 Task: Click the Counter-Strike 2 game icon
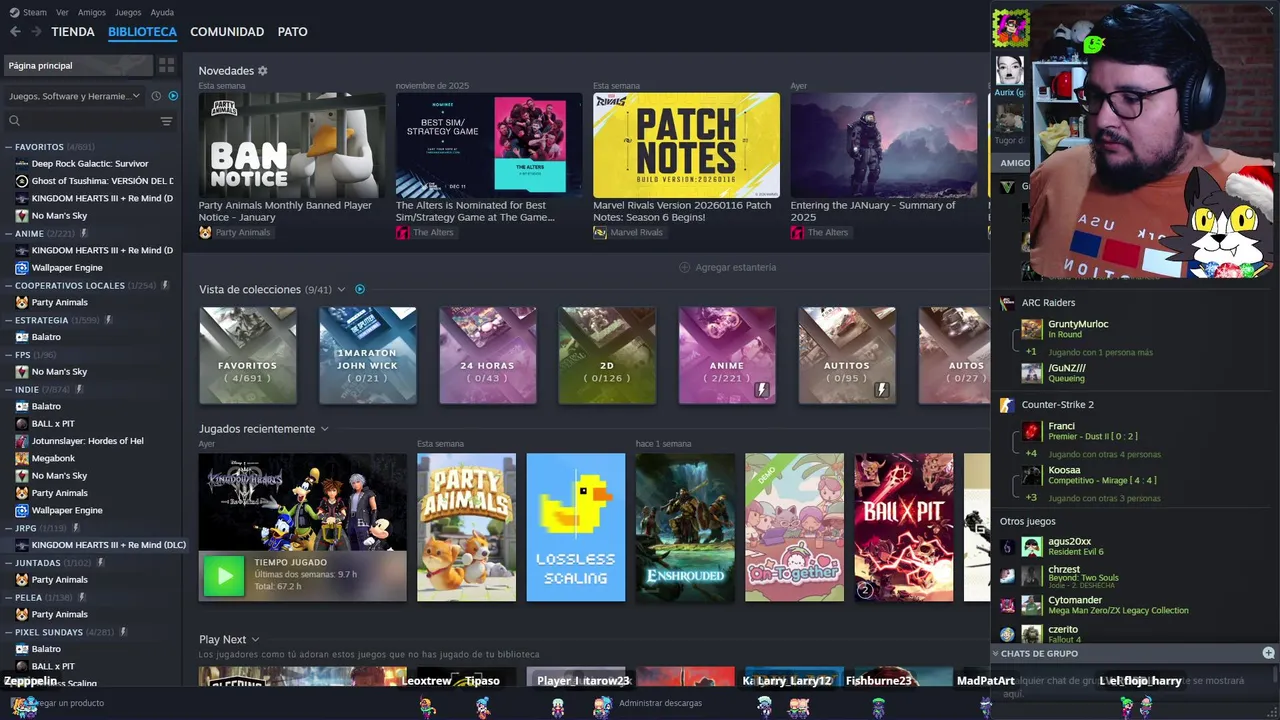coord(1007,405)
